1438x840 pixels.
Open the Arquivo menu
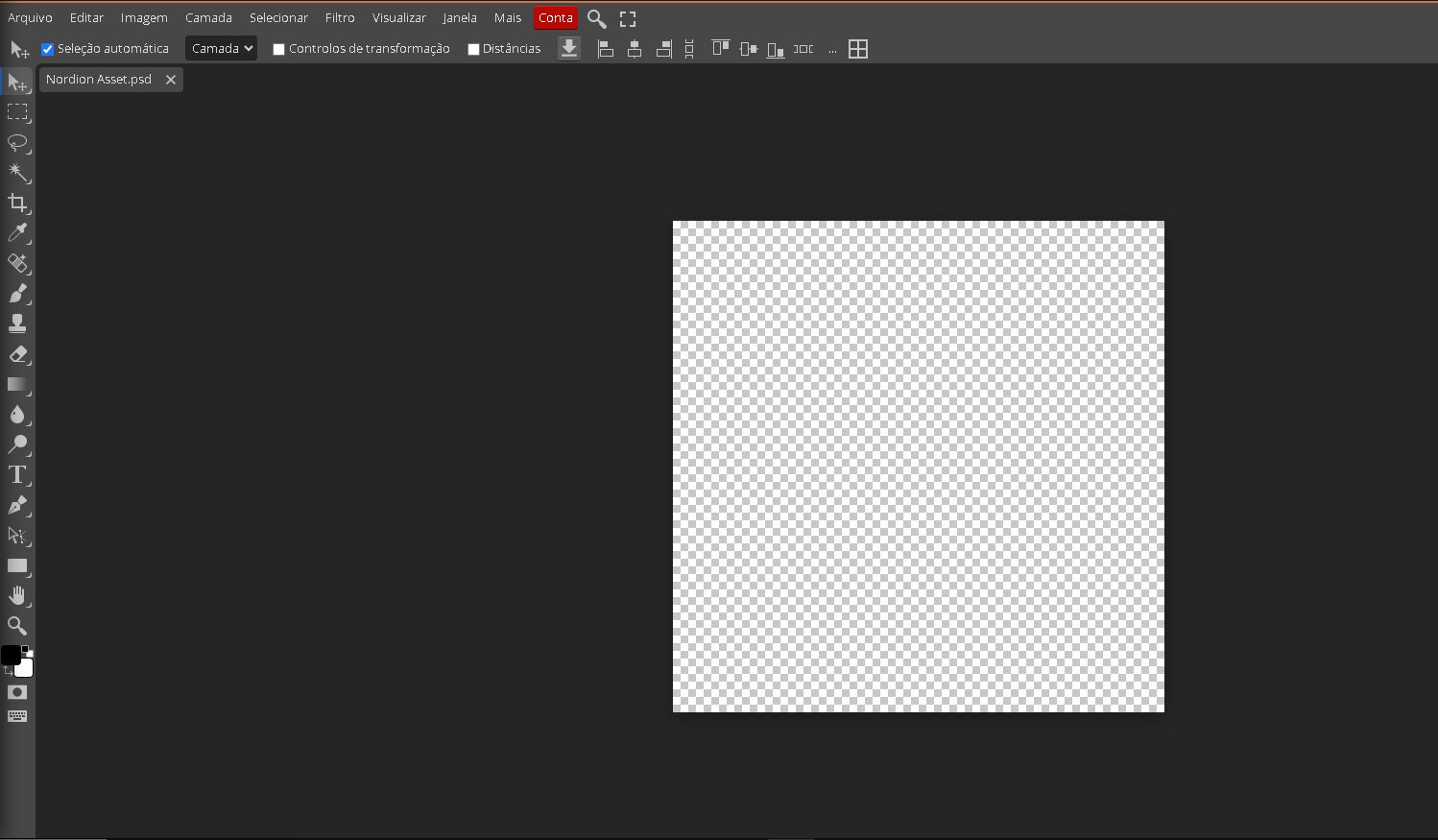tap(30, 18)
